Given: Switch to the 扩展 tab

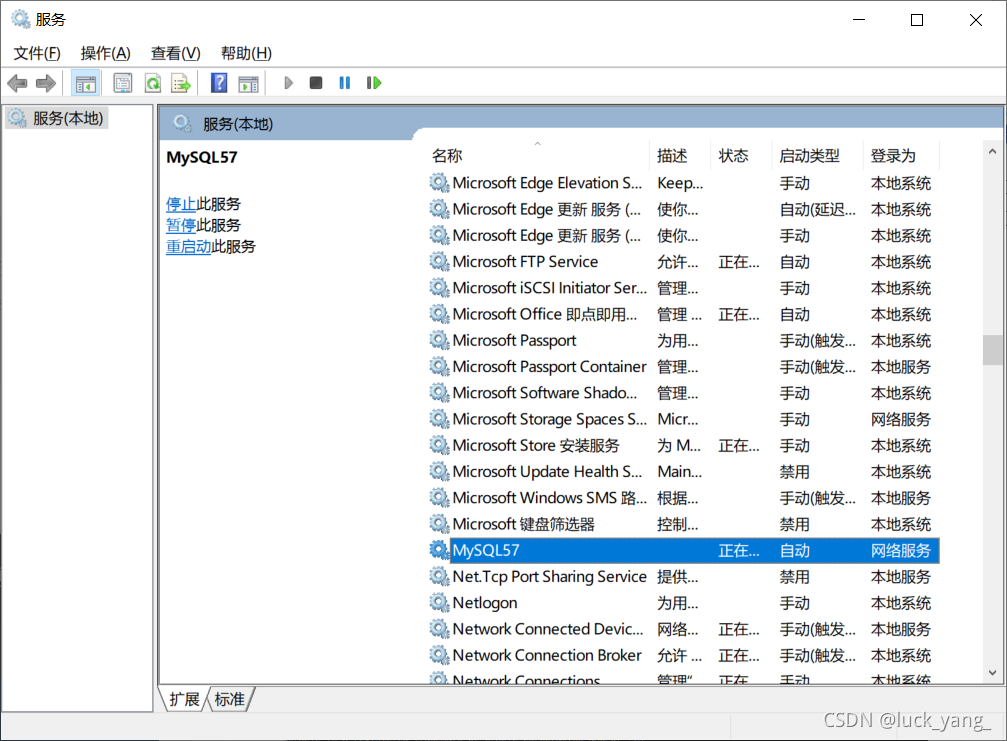Looking at the screenshot, I should 184,699.
